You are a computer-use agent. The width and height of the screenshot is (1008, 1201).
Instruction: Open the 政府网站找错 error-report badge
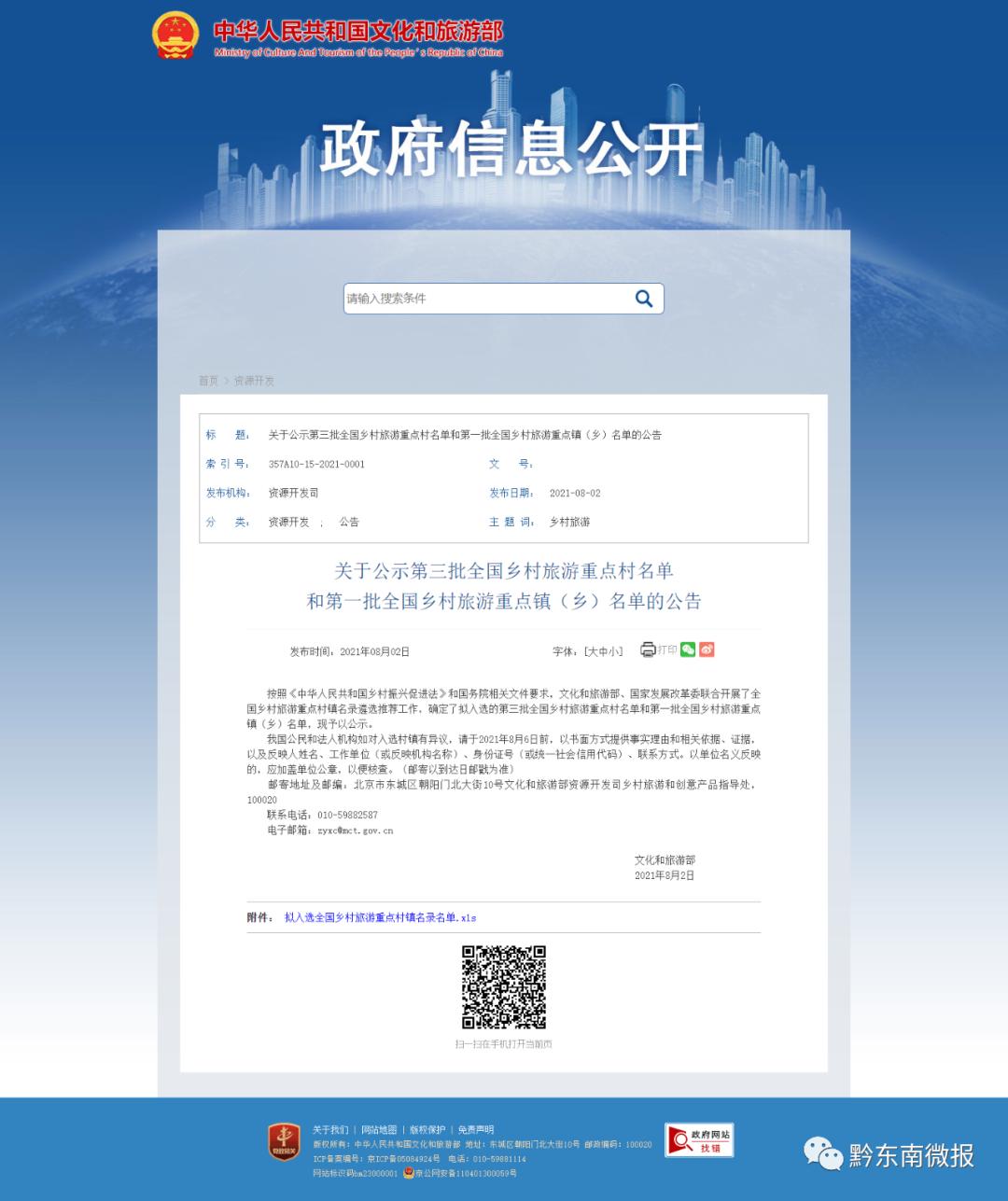tap(698, 1139)
